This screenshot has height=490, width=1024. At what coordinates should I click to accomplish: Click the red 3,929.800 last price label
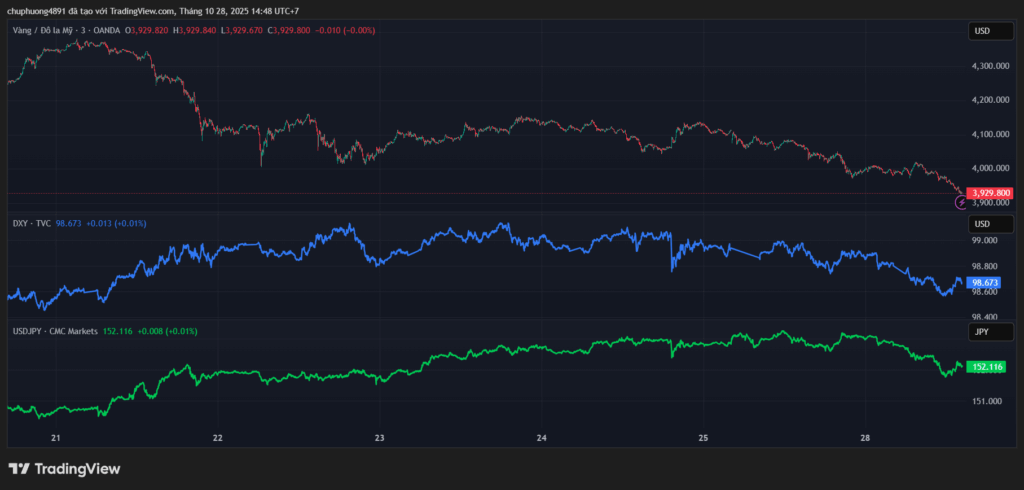990,193
